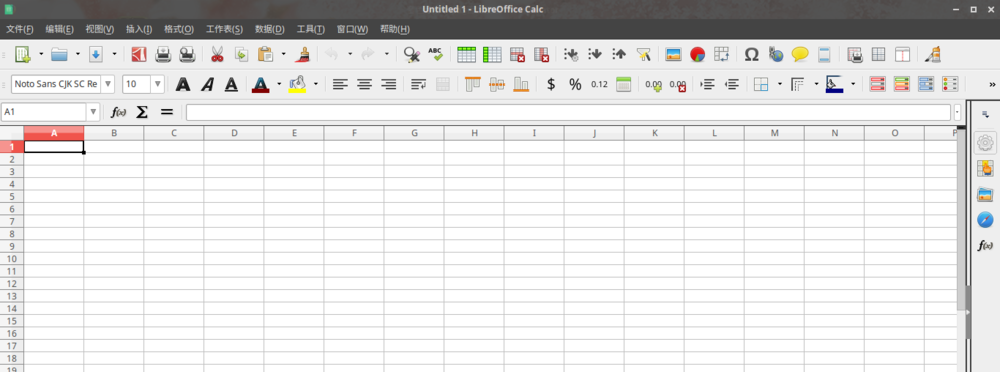Open the 视图(V) menu
The width and height of the screenshot is (1000, 372).
click(x=99, y=29)
